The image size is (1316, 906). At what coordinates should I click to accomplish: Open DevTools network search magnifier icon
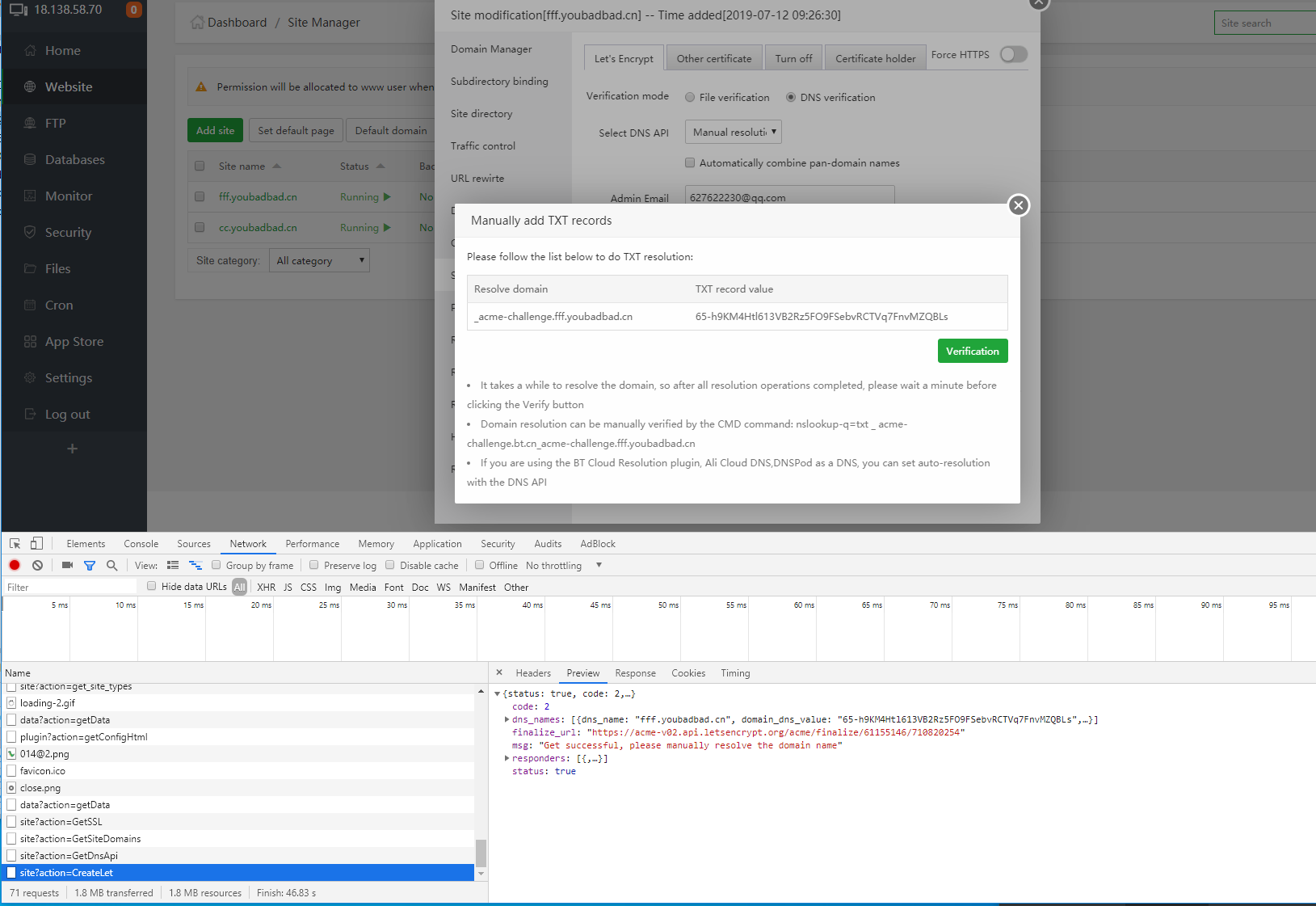tap(112, 565)
